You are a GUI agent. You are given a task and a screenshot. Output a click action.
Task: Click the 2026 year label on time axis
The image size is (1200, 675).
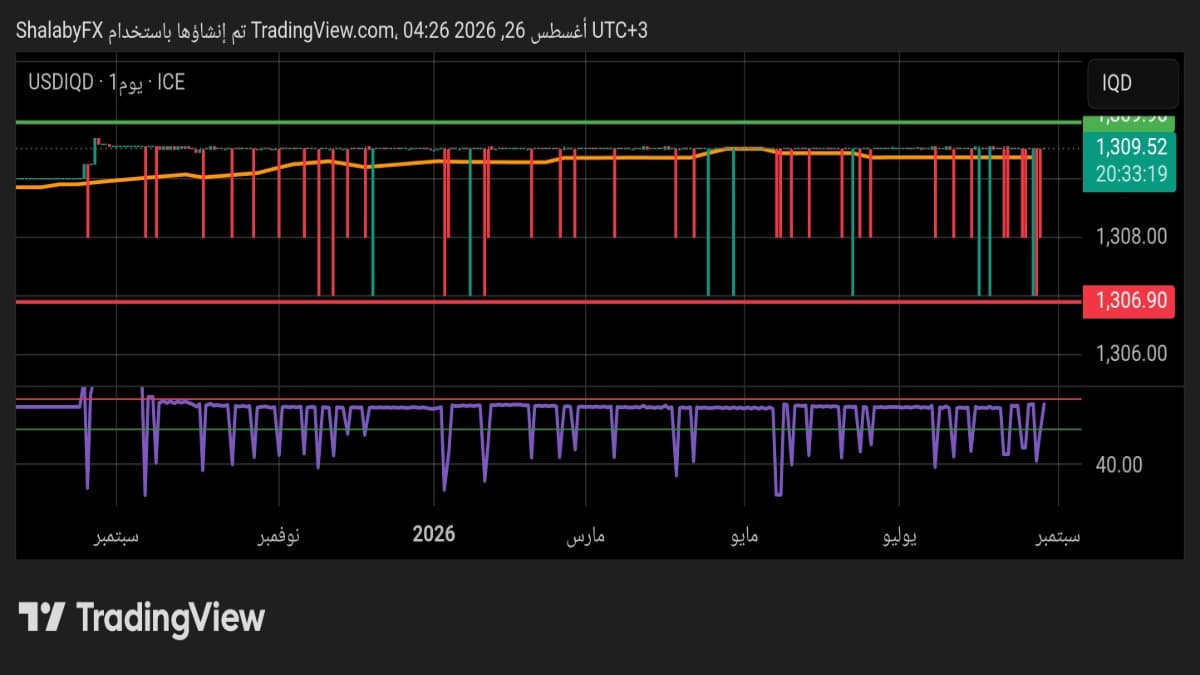coord(434,533)
